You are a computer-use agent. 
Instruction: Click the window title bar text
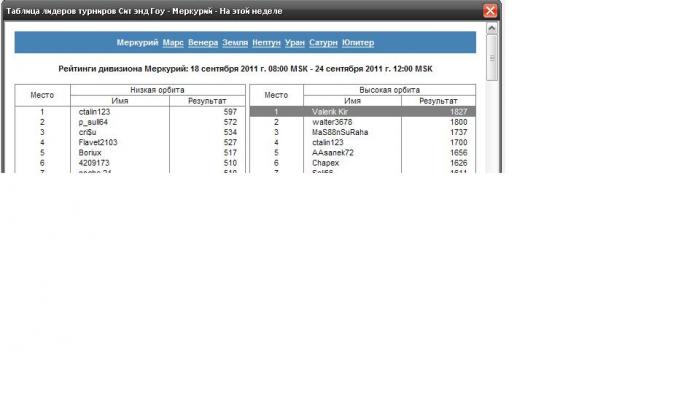tap(144, 11)
